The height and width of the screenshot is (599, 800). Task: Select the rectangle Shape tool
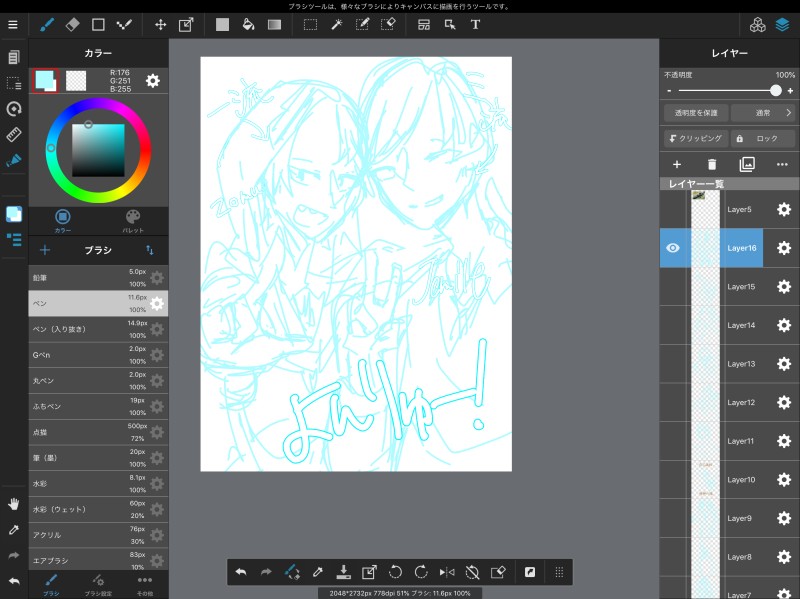tap(98, 24)
